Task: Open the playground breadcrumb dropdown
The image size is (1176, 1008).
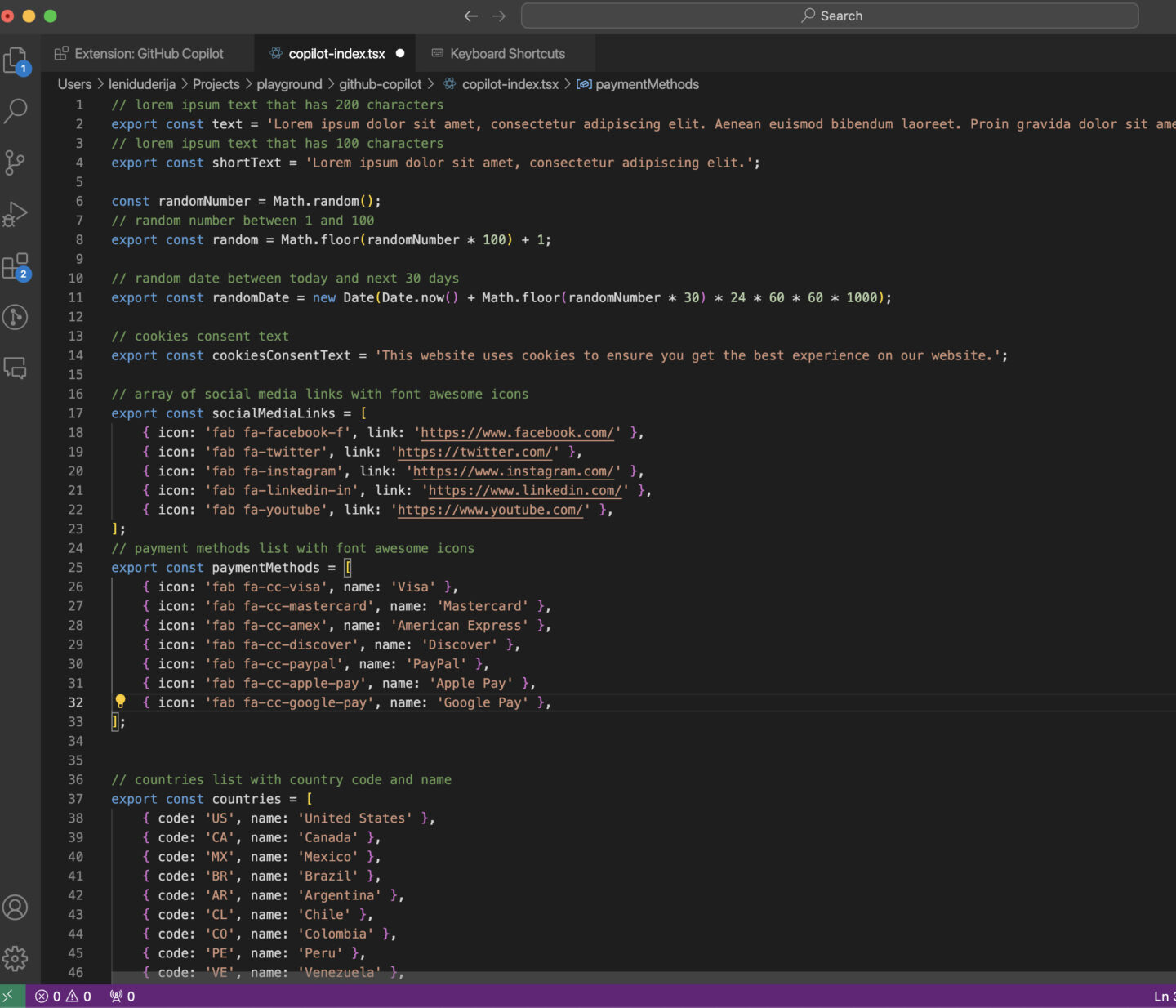Action: (290, 84)
